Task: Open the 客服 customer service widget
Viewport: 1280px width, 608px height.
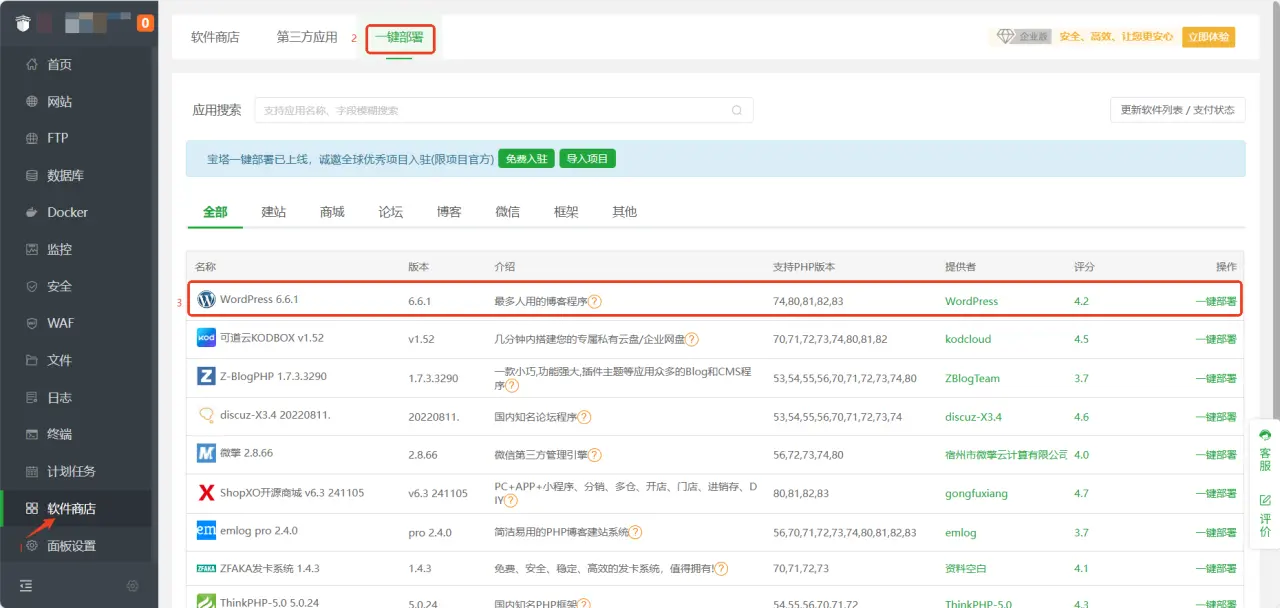Action: 1265,450
